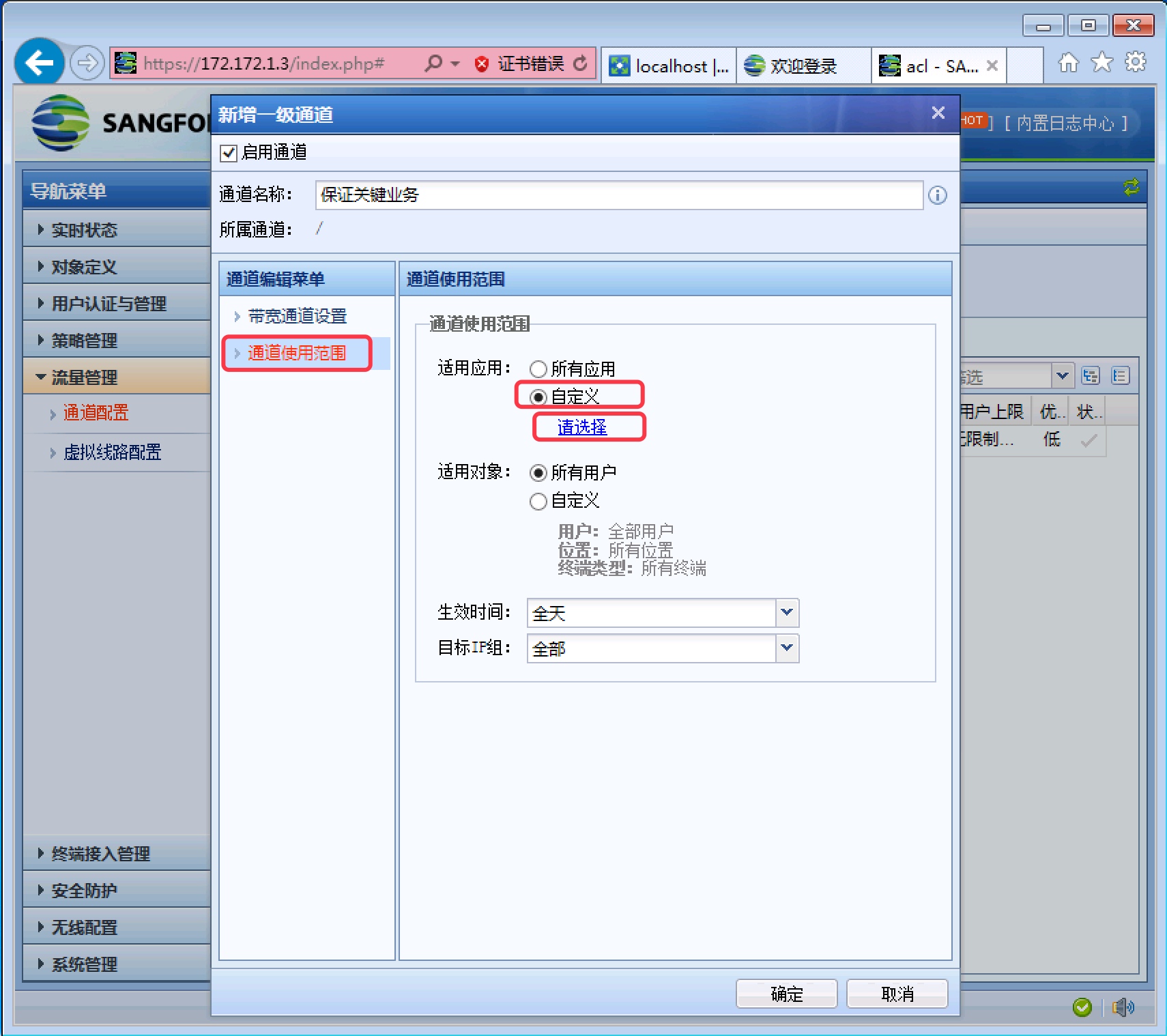This screenshot has height=1036, width=1167.
Task: Click the 取消 button
Action: click(897, 994)
